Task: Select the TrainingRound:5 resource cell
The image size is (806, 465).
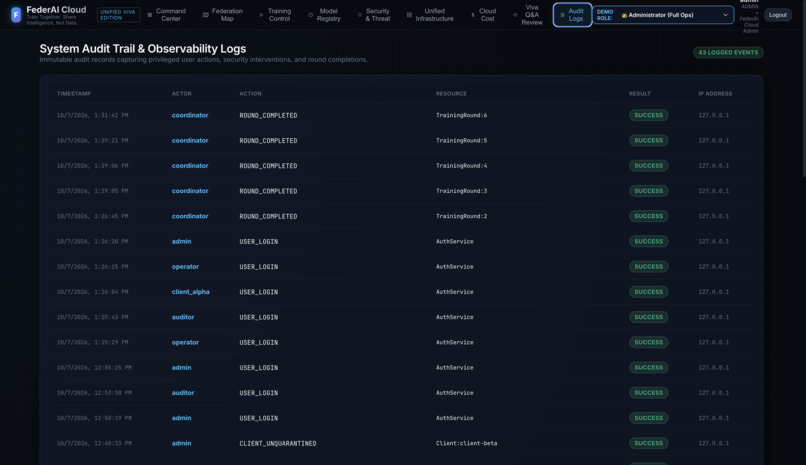Action: (x=461, y=140)
